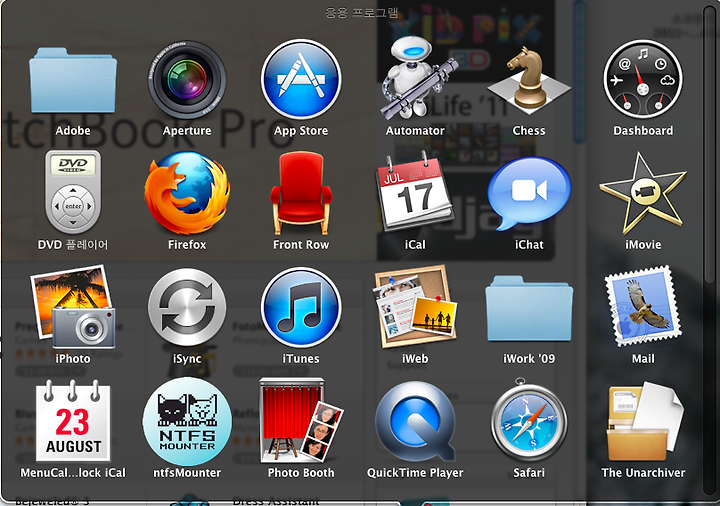Open iMovie star icon

coord(643,193)
